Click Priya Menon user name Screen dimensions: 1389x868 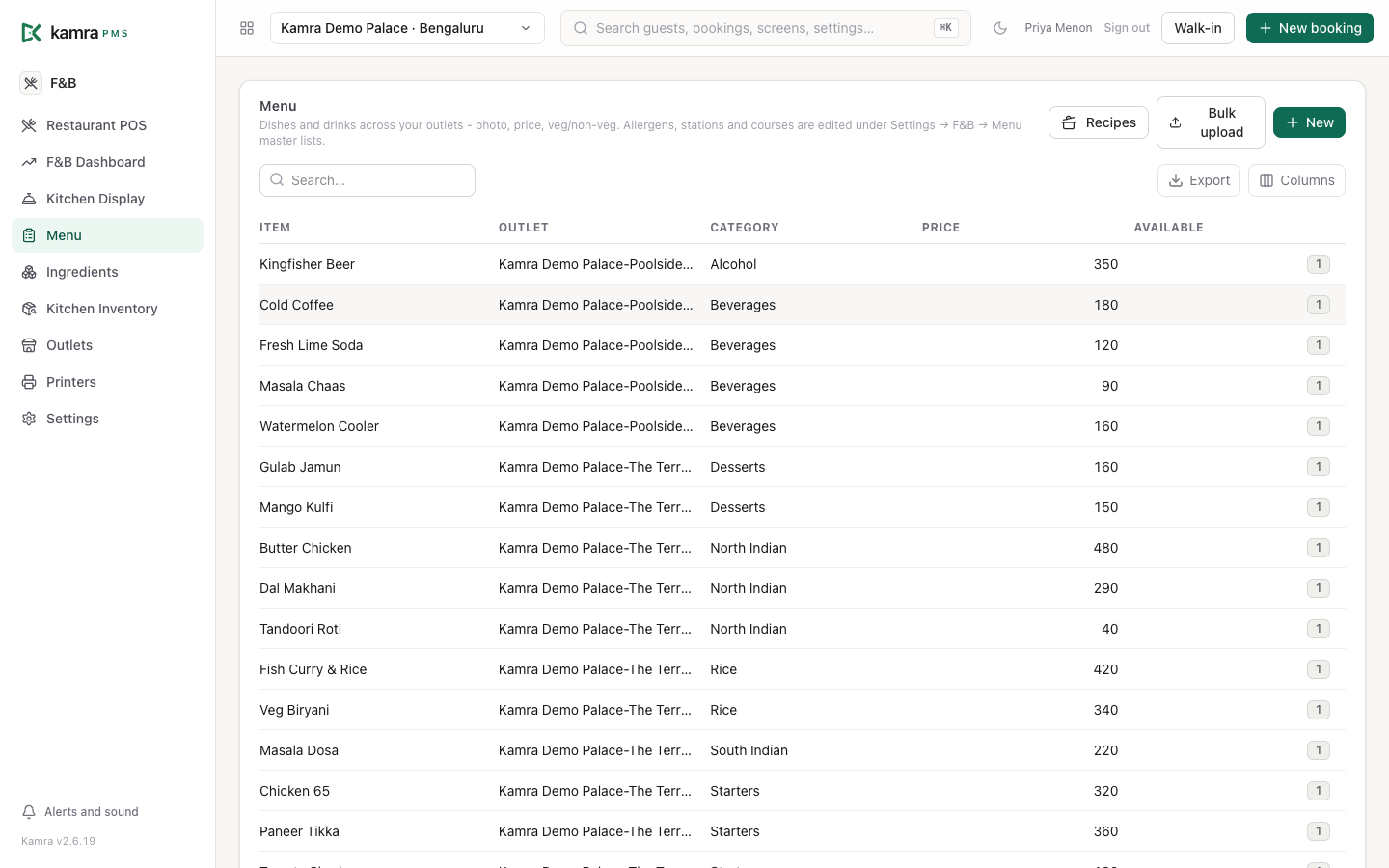click(x=1058, y=28)
